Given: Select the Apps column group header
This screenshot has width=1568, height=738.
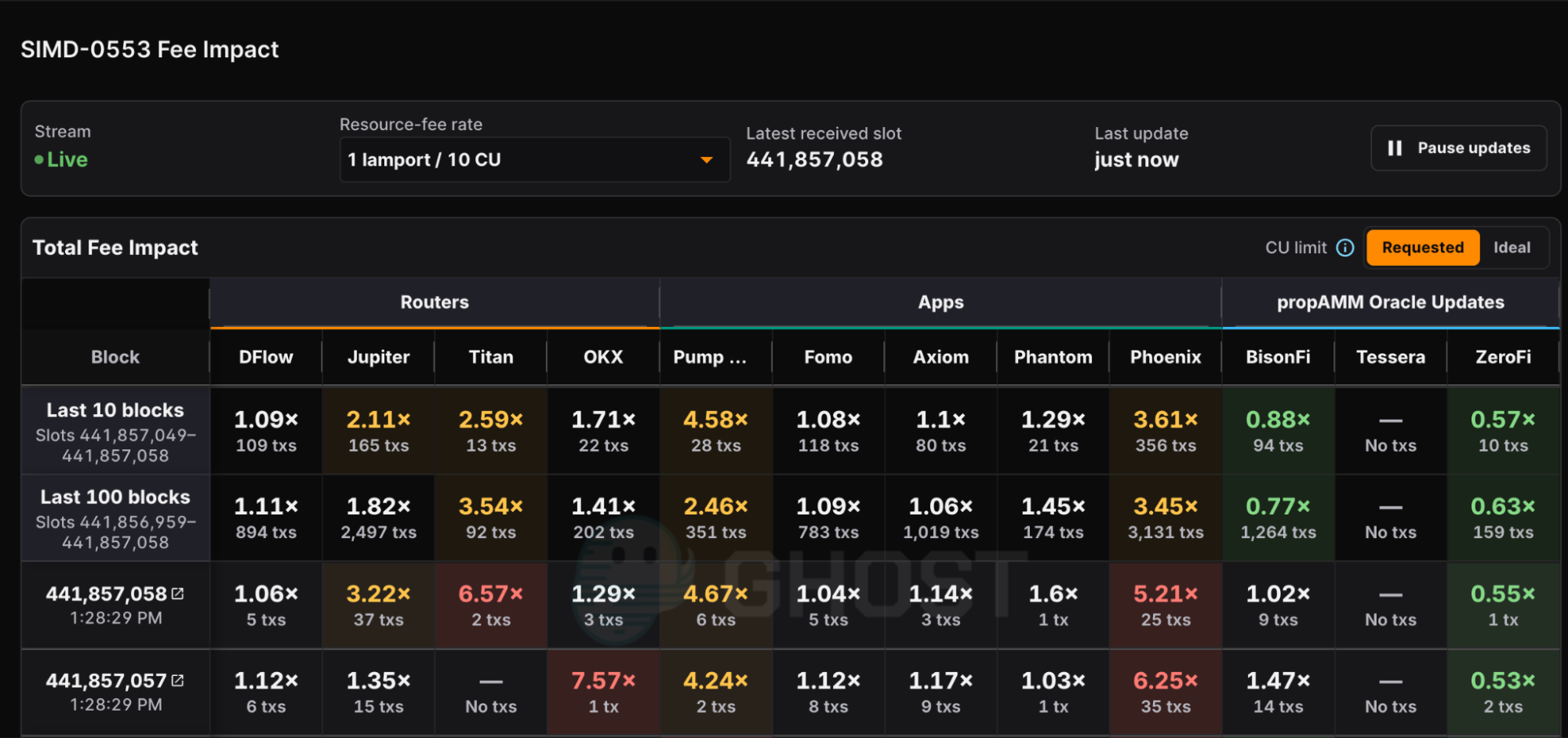Looking at the screenshot, I should (x=940, y=303).
